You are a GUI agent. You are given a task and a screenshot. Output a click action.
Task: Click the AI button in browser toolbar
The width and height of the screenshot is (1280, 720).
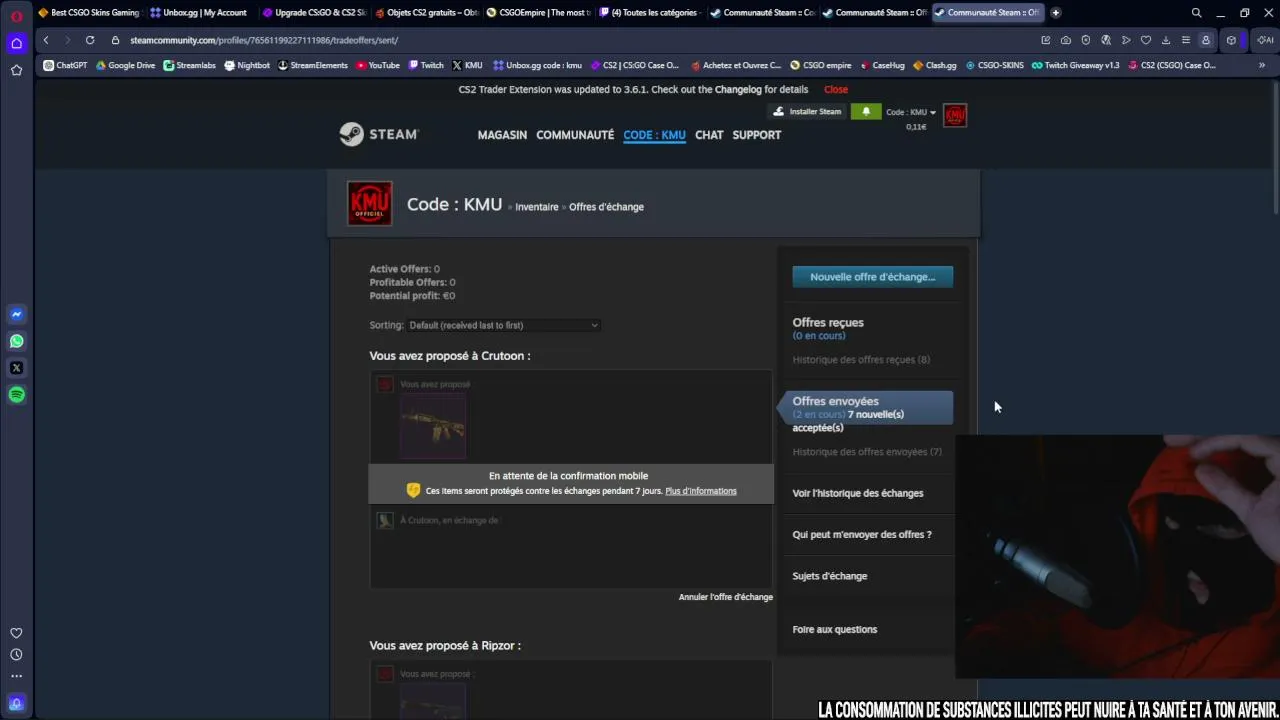tap(1264, 40)
